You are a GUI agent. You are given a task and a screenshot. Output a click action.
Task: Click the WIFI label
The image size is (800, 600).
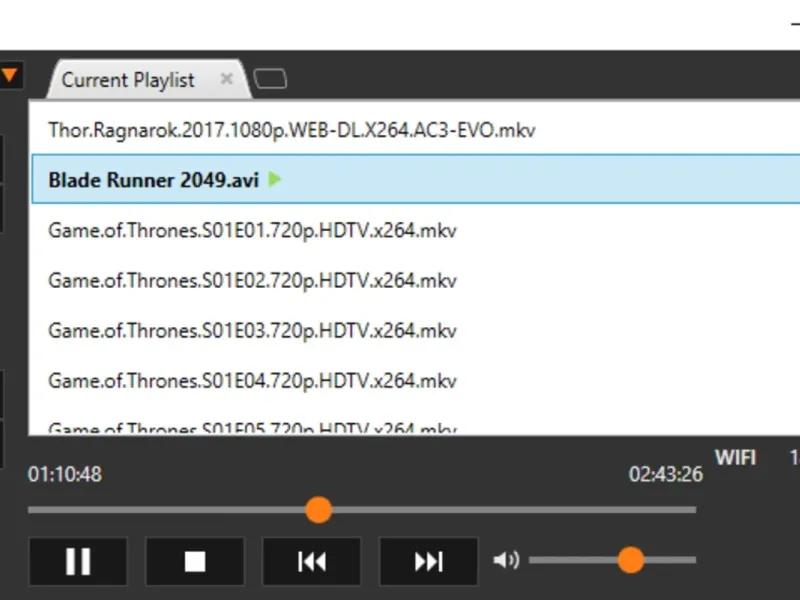point(735,458)
